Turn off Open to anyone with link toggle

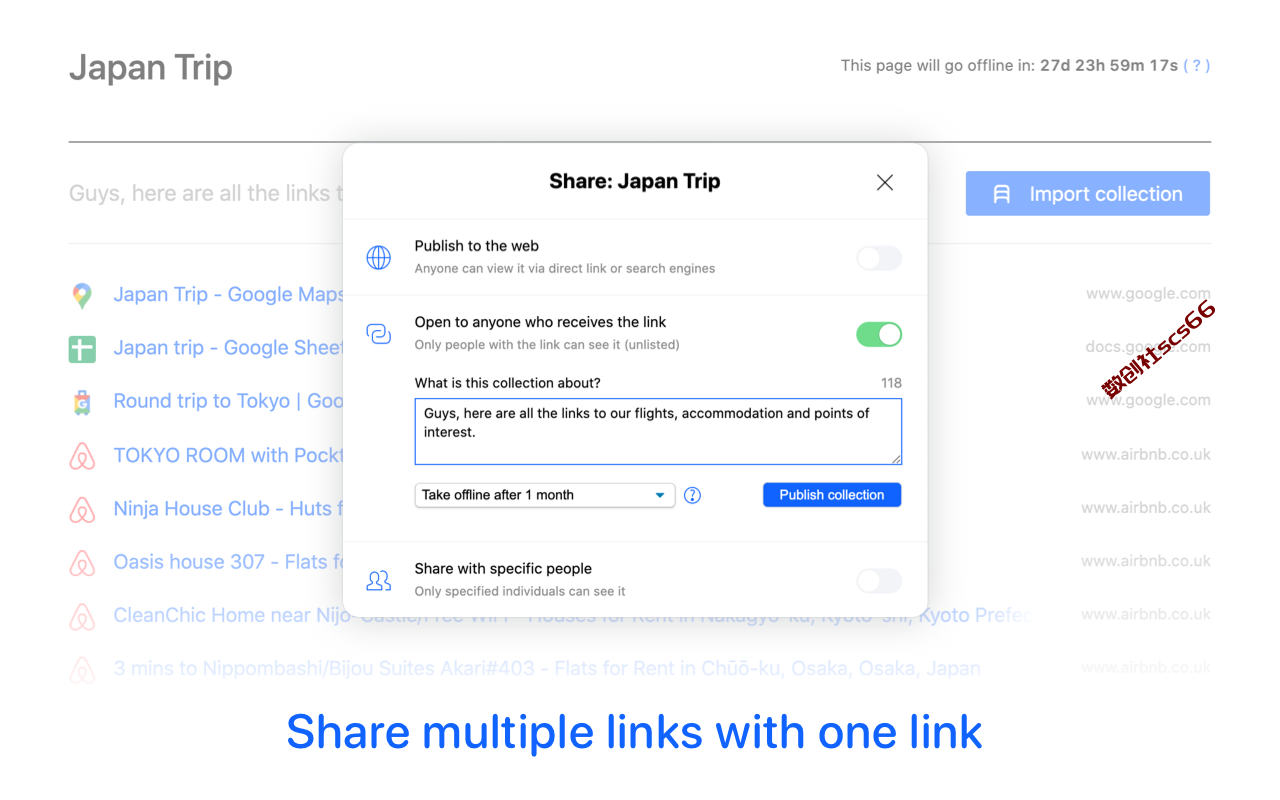click(x=879, y=334)
